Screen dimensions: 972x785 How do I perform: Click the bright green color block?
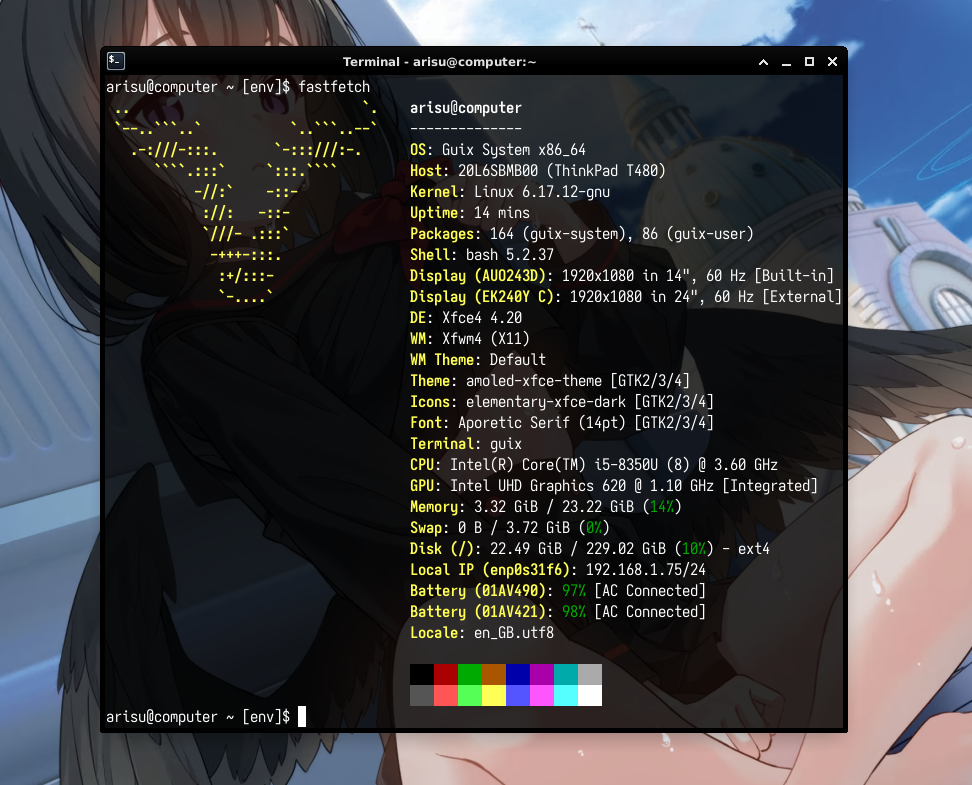pyautogui.click(x=470, y=696)
